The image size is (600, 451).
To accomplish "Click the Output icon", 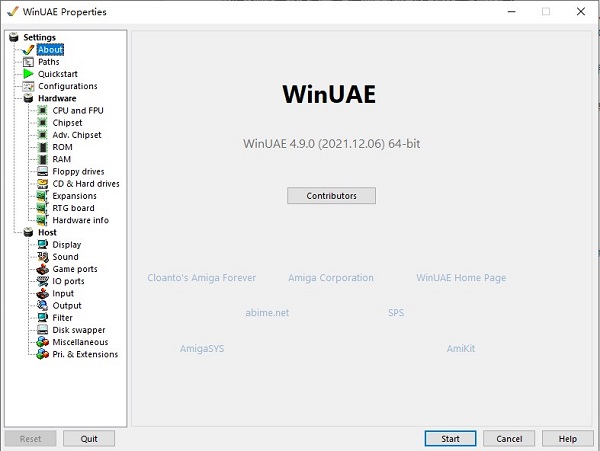I will (42, 305).
